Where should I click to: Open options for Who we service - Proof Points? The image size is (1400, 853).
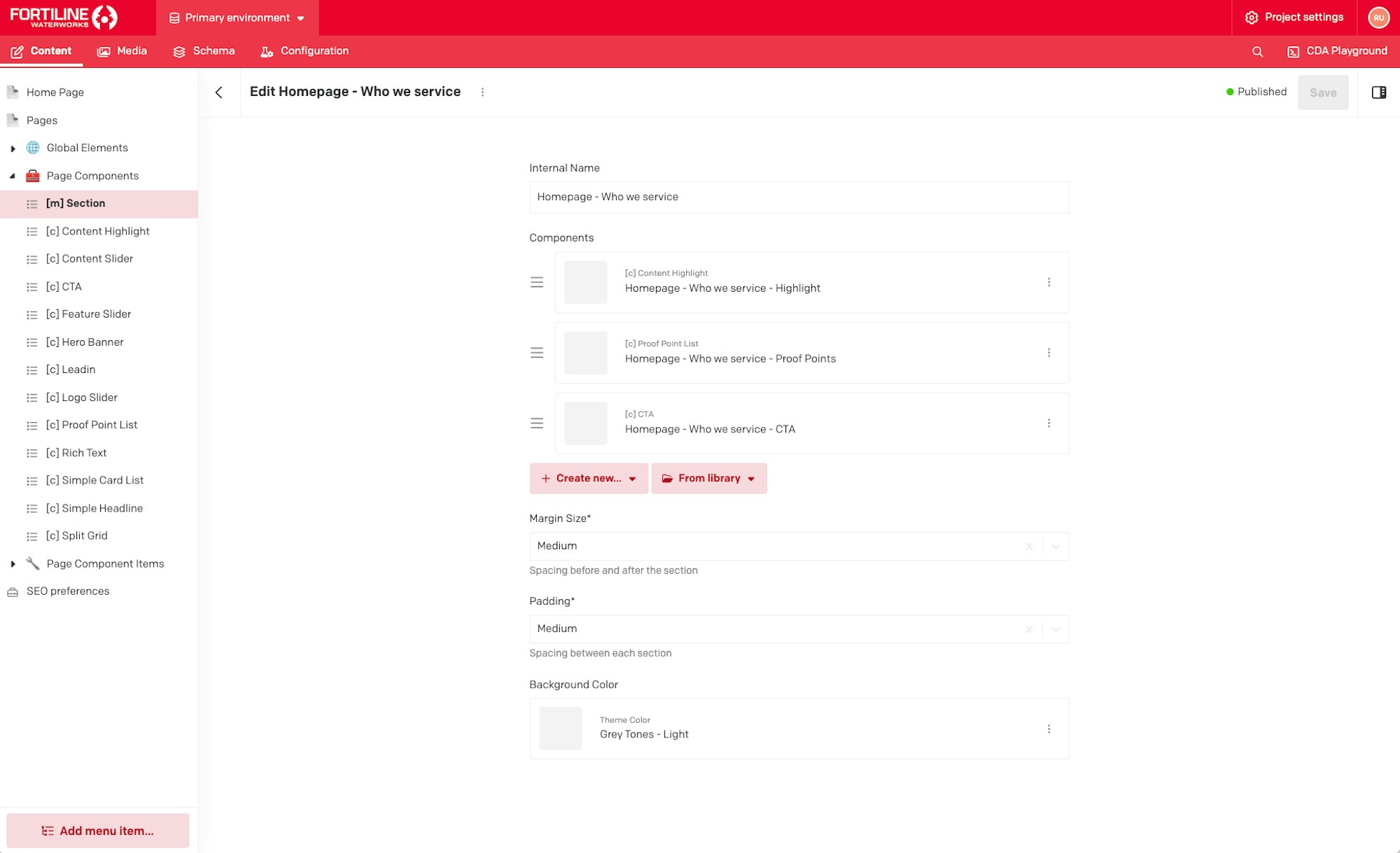[x=1049, y=353]
